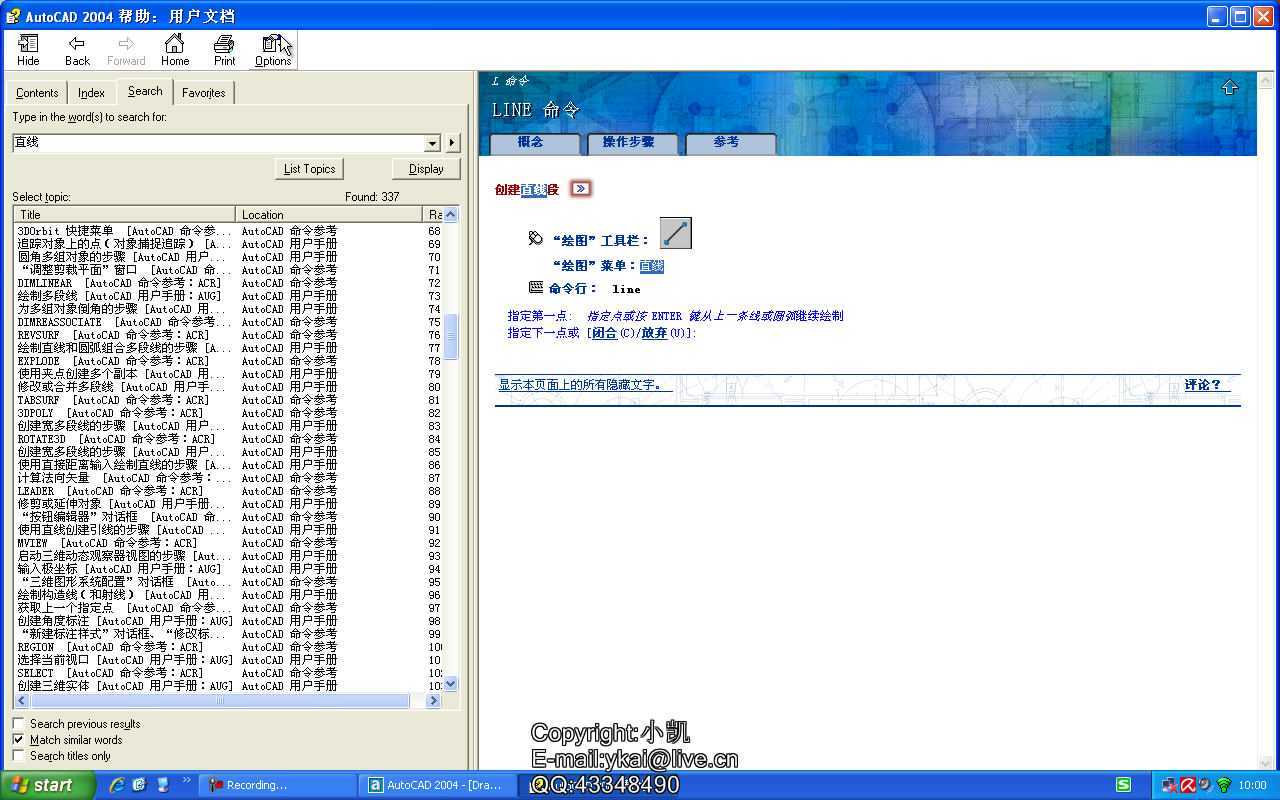Image resolution: width=1280 pixels, height=800 pixels.
Task: Click the Hide toolbar icon
Action: (x=28, y=49)
